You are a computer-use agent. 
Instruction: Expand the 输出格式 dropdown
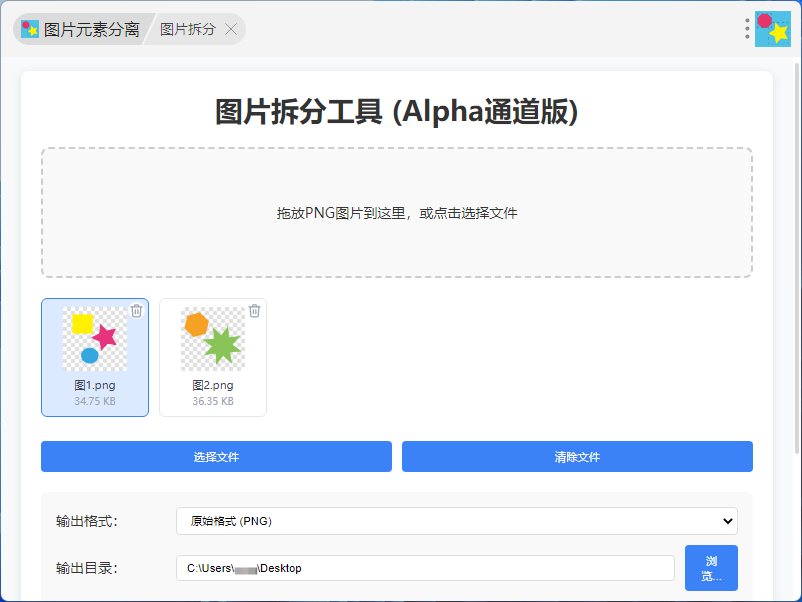tap(456, 521)
